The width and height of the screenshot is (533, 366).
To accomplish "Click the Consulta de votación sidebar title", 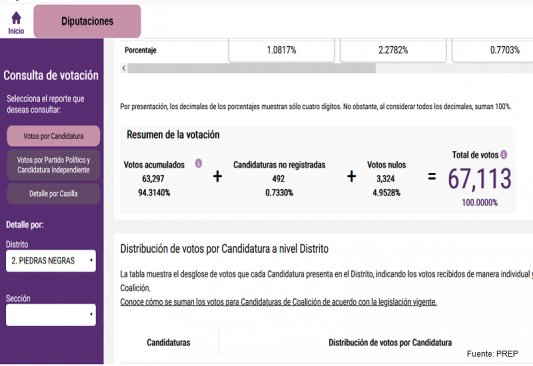I will tap(51, 75).
